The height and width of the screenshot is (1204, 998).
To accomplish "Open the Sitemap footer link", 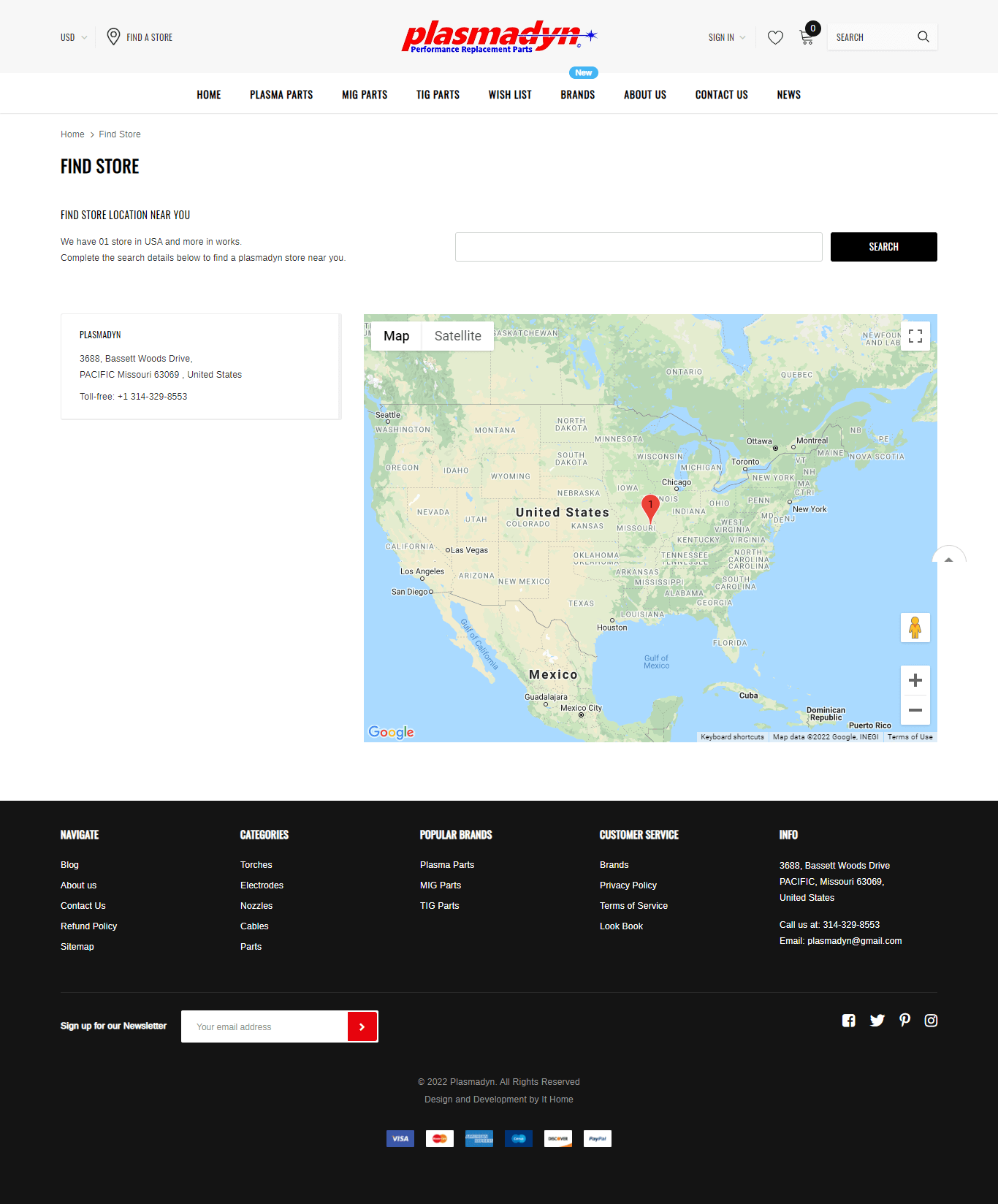I will point(77,947).
